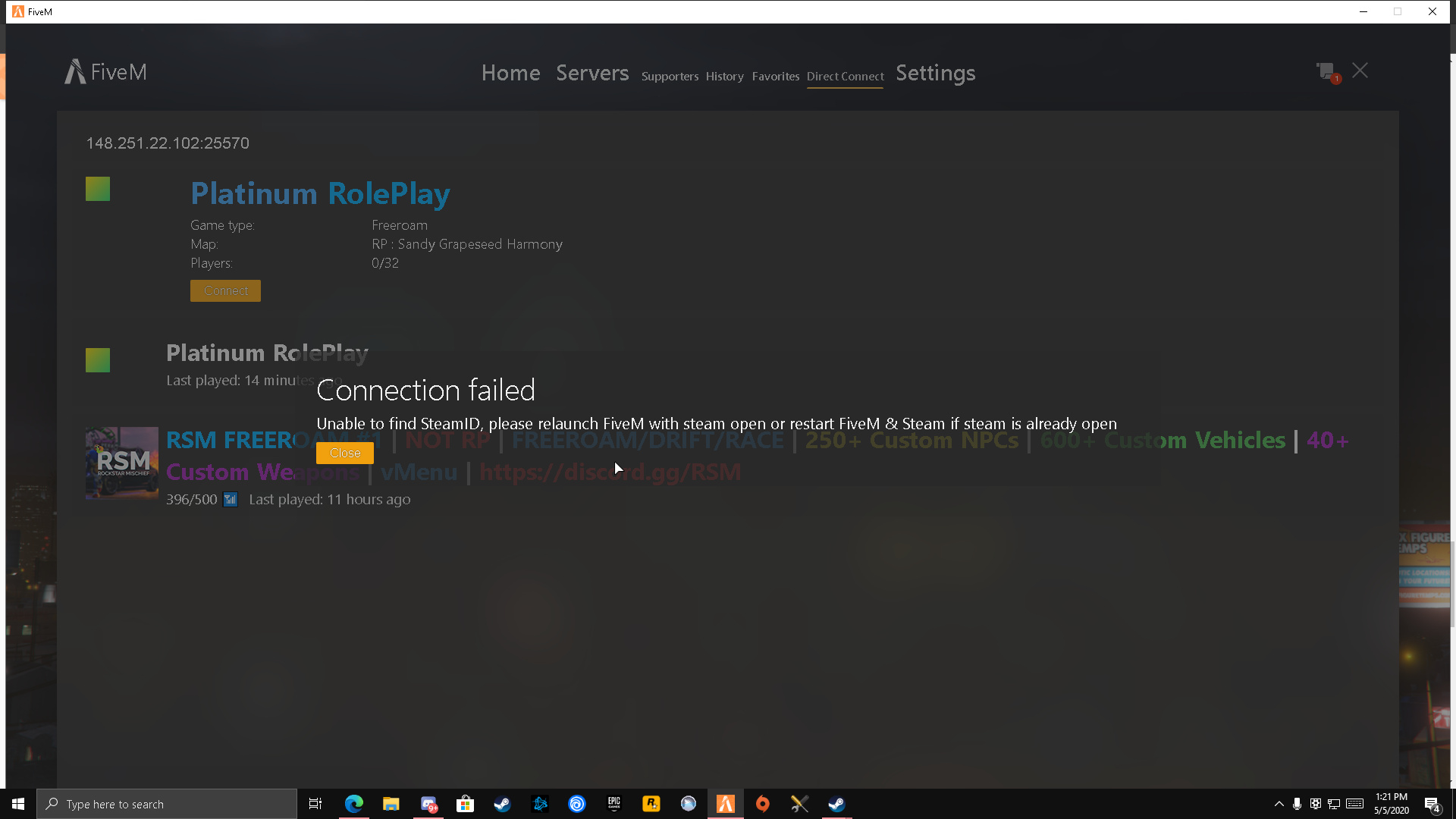Click the green Platinum RolePlay history icon
1456x819 pixels.
click(x=98, y=360)
